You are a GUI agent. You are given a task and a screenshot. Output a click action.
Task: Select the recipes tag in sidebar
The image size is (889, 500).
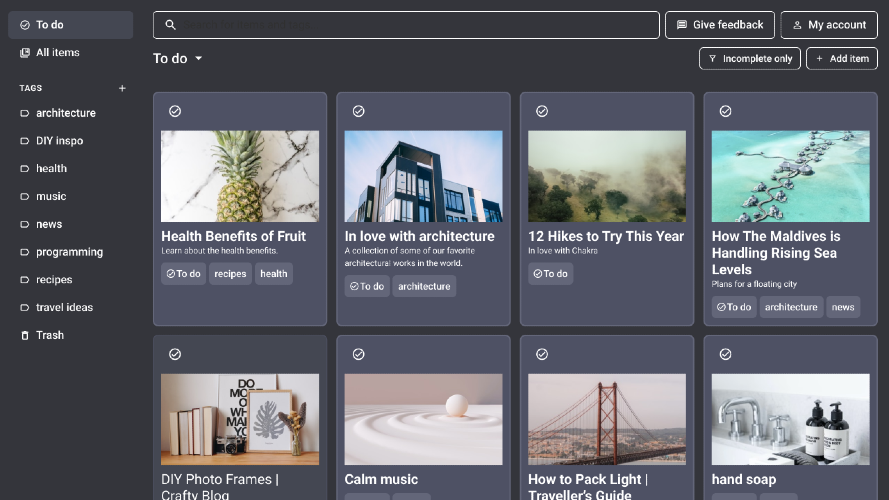(x=70, y=280)
